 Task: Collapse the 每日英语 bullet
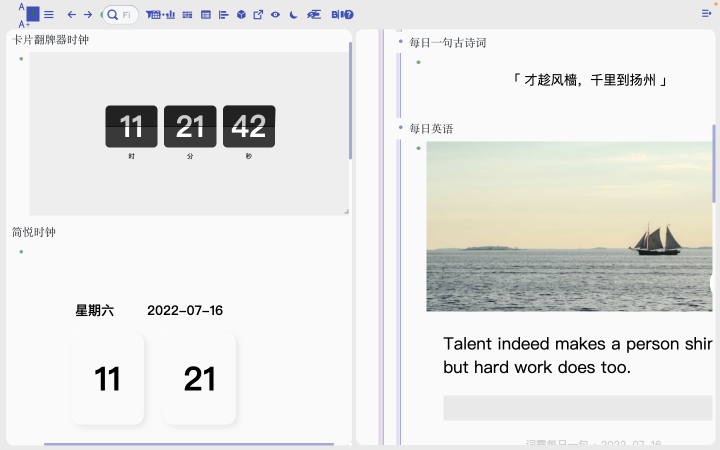400,128
